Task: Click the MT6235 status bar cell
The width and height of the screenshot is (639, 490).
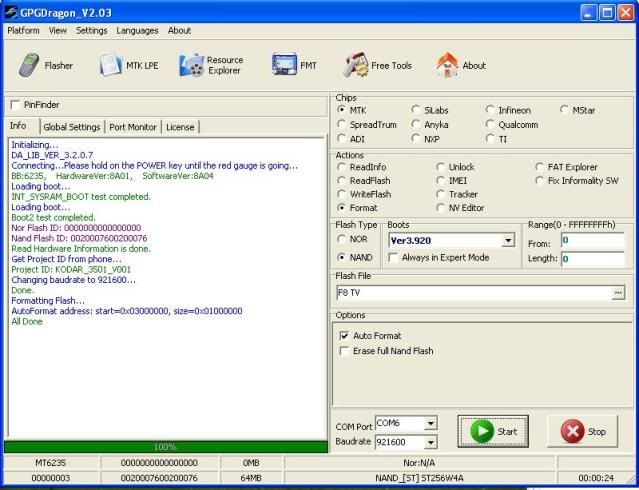Action: coord(51,463)
